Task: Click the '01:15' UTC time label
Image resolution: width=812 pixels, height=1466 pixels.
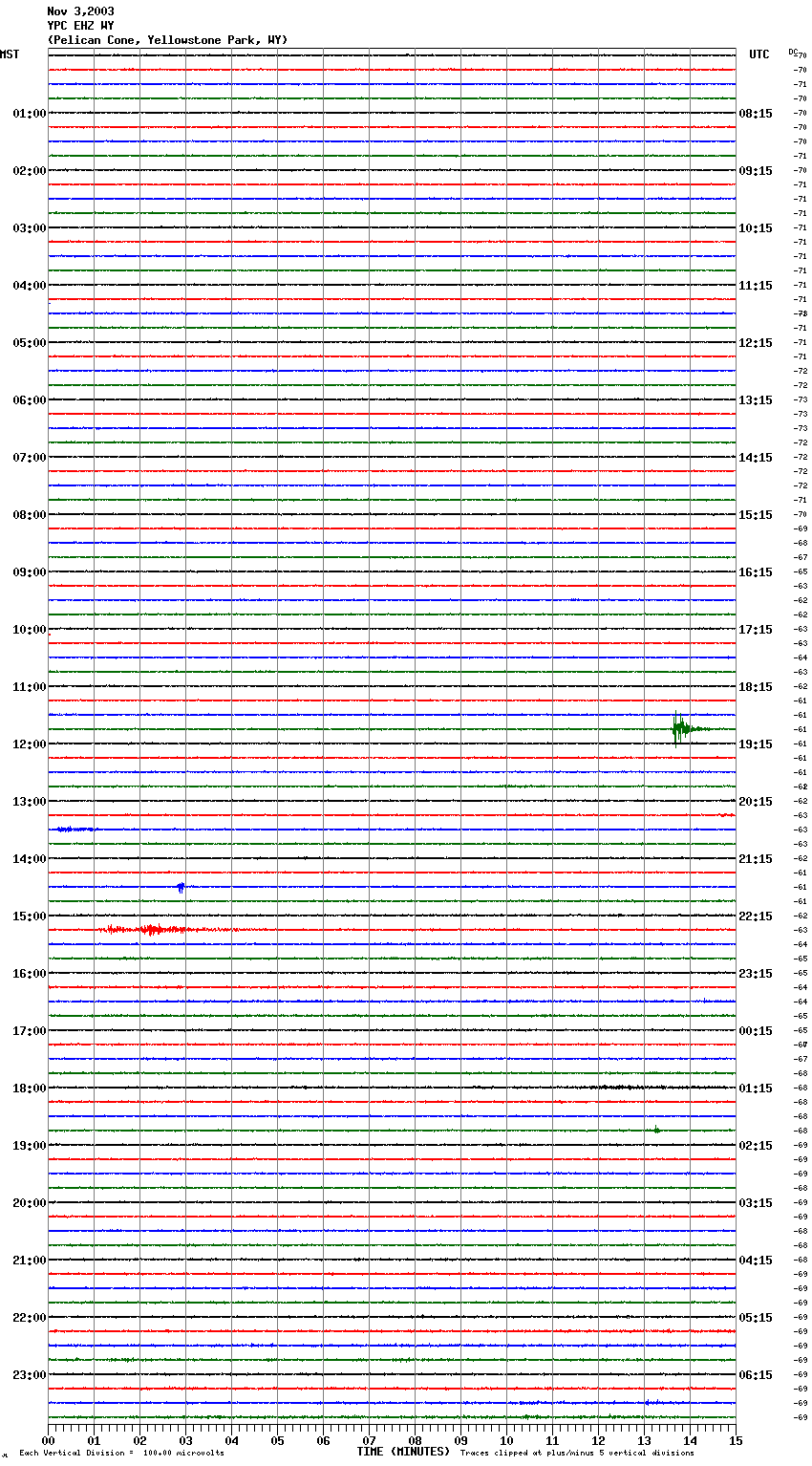Action: (756, 1089)
